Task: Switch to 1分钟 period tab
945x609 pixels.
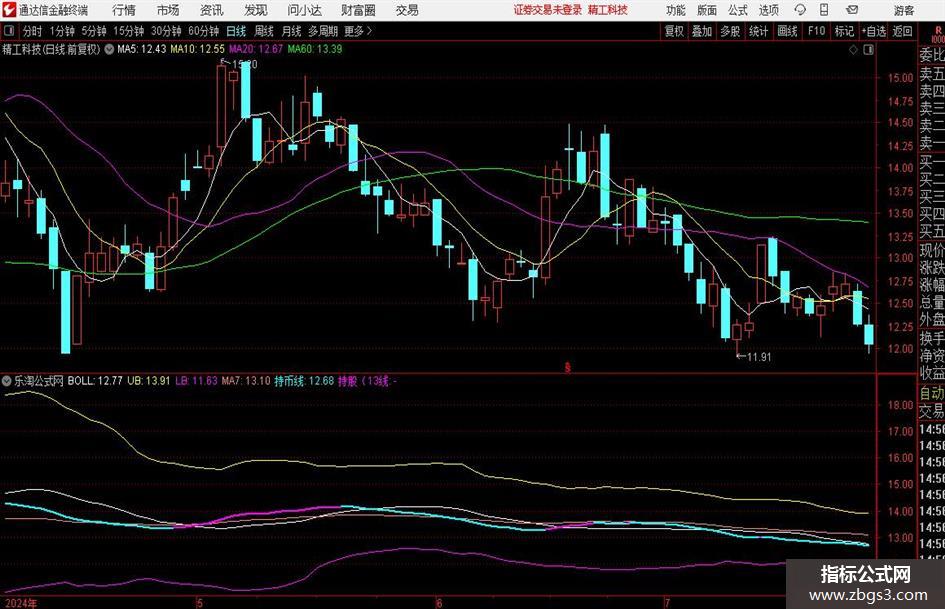Action: 62,31
